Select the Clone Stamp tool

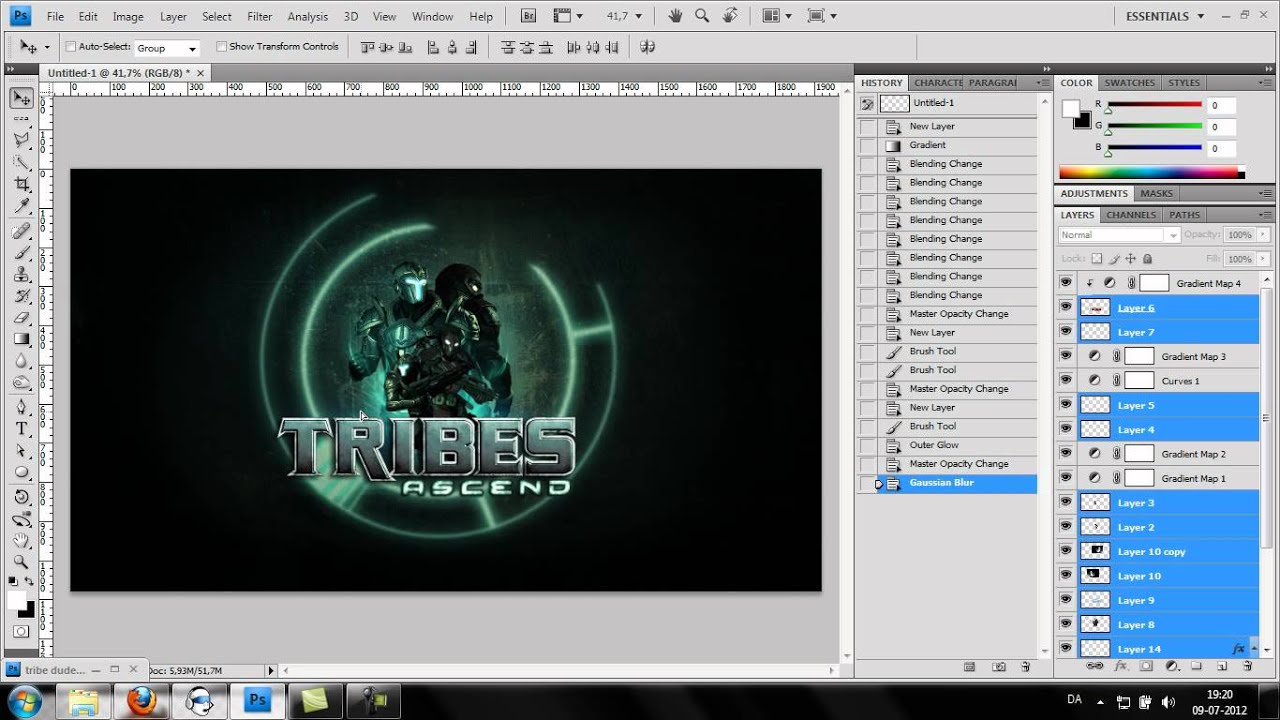(x=21, y=274)
